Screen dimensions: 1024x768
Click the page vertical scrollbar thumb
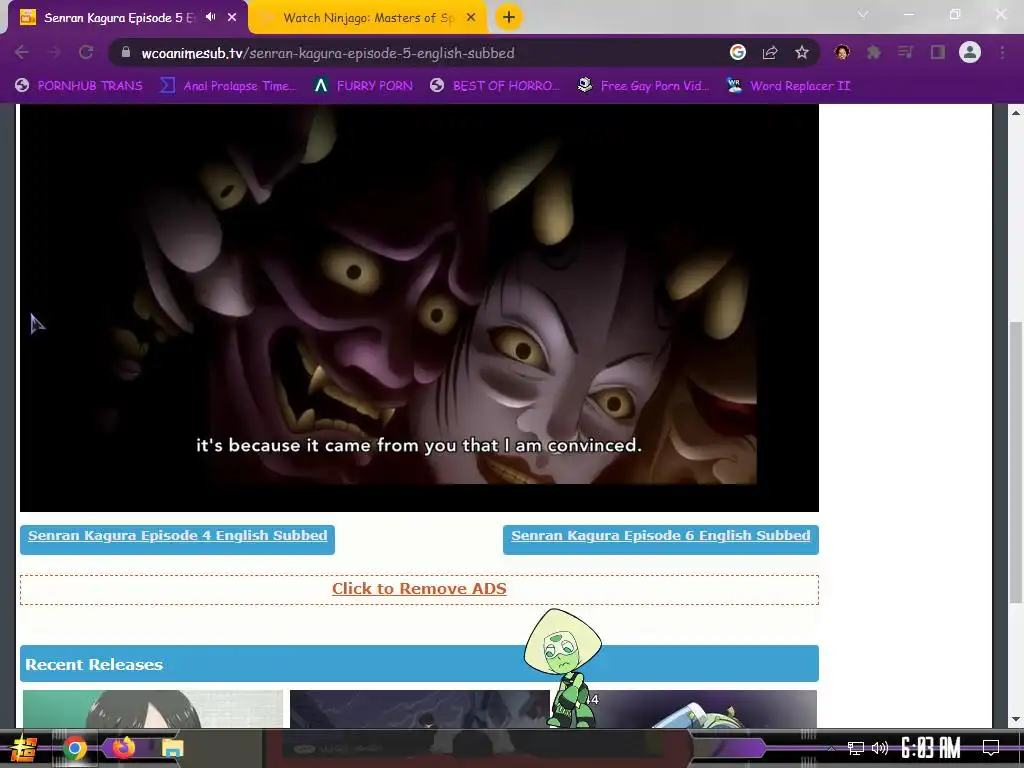pos(1016,462)
